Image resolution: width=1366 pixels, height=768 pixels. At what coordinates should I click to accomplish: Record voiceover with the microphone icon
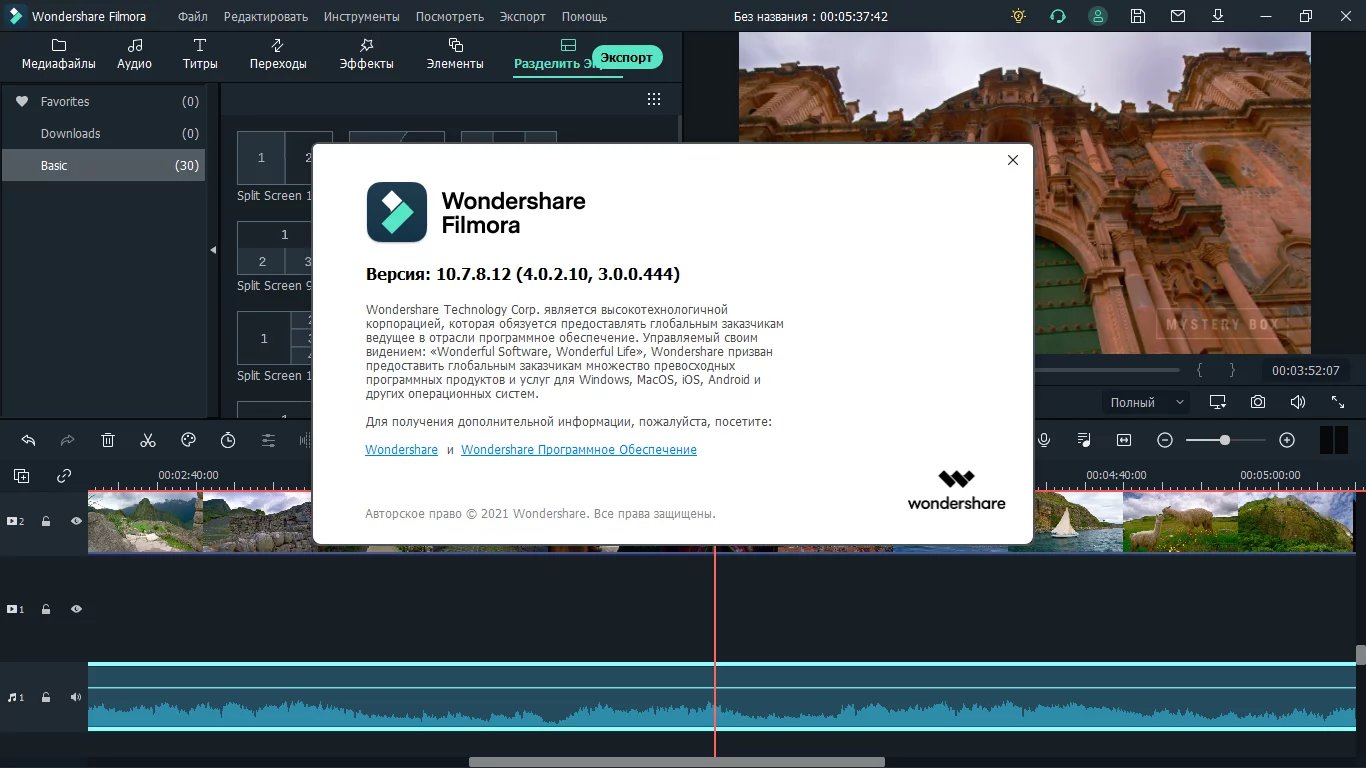[1044, 440]
